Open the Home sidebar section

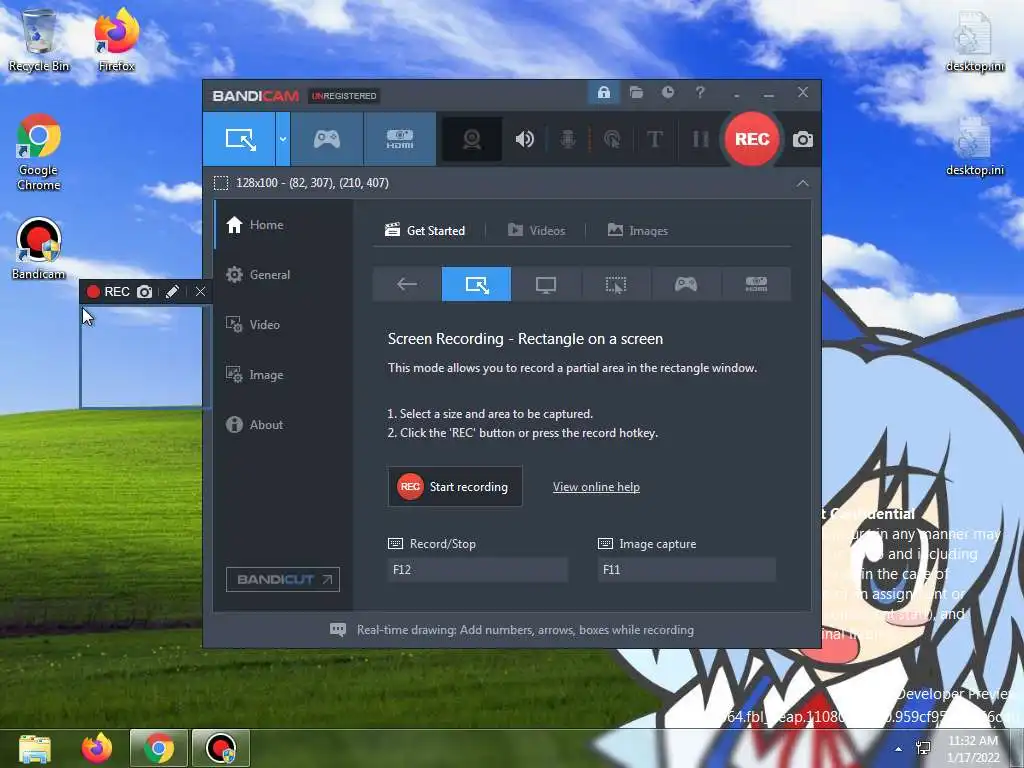click(283, 225)
